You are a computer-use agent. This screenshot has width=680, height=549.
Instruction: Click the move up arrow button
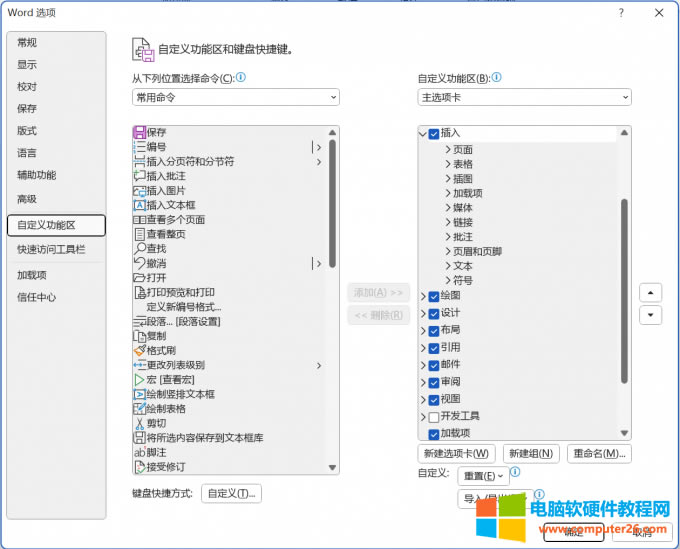click(651, 293)
